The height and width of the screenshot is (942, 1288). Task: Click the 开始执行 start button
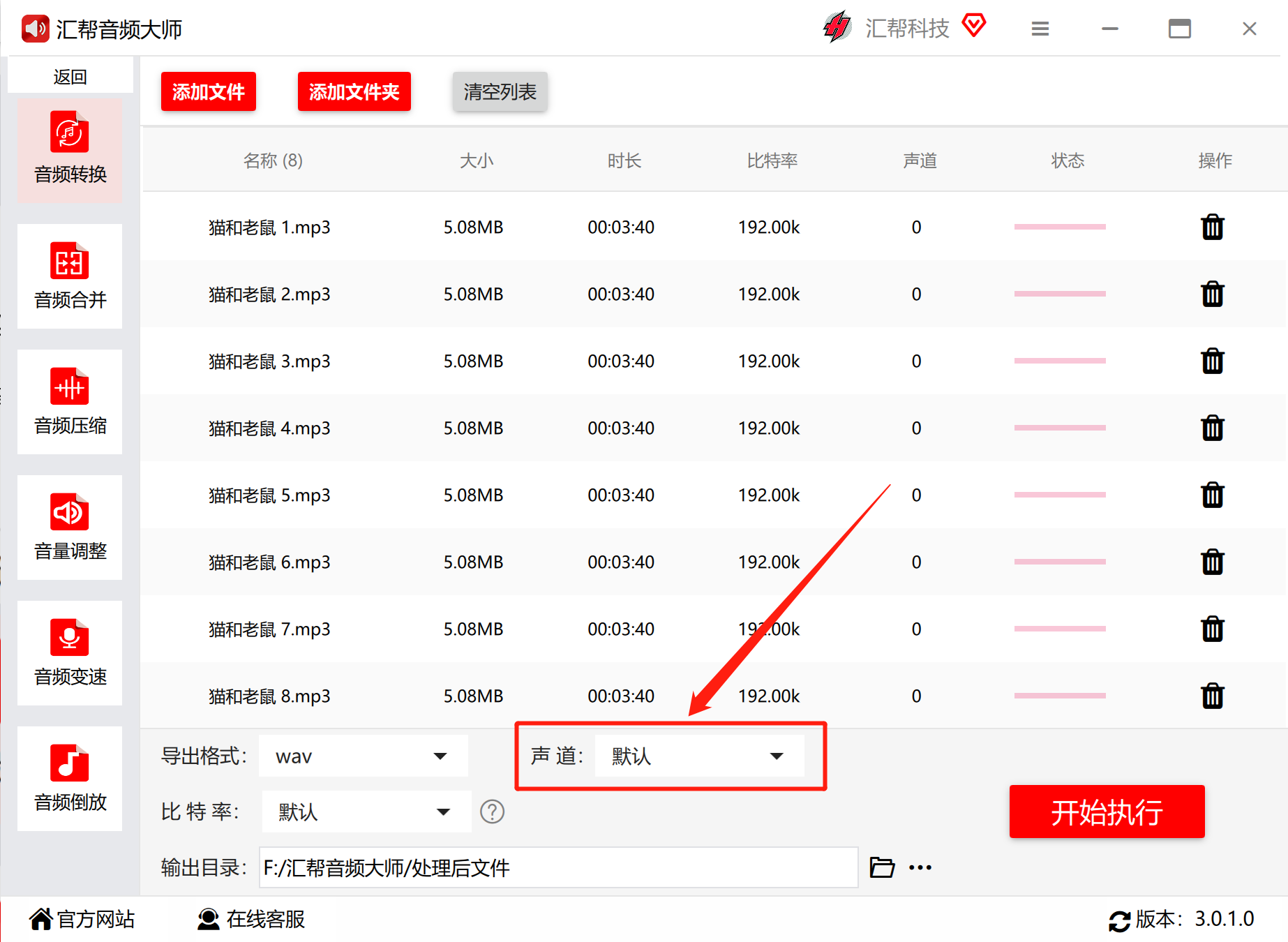tap(1107, 812)
